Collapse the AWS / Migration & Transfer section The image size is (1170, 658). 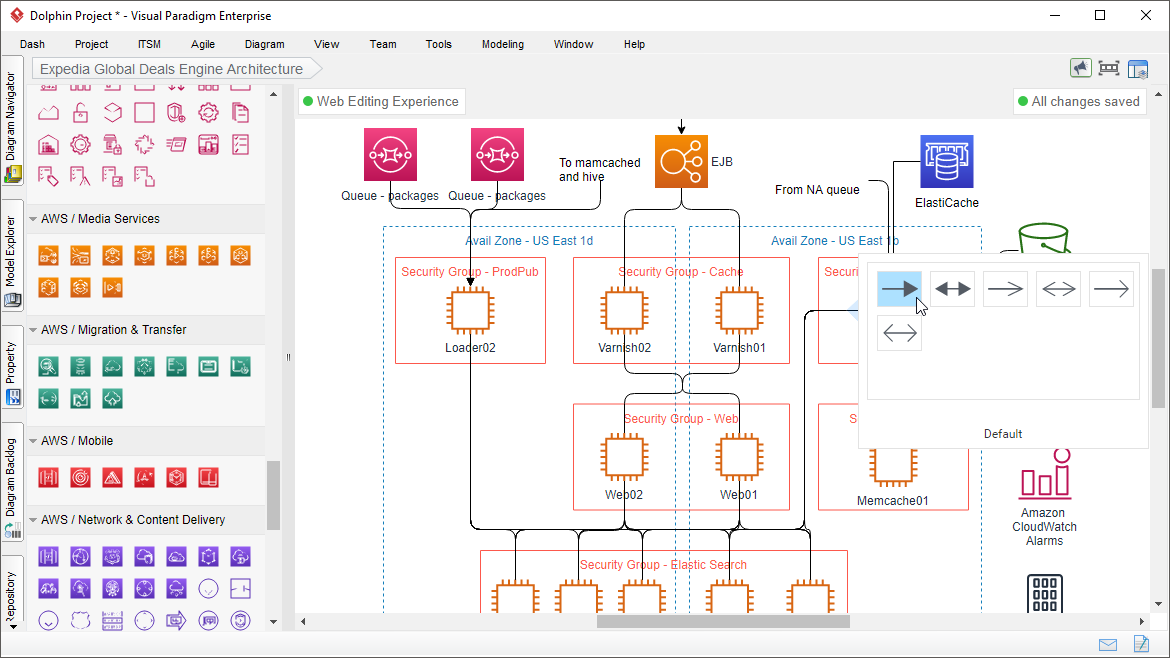coord(33,330)
